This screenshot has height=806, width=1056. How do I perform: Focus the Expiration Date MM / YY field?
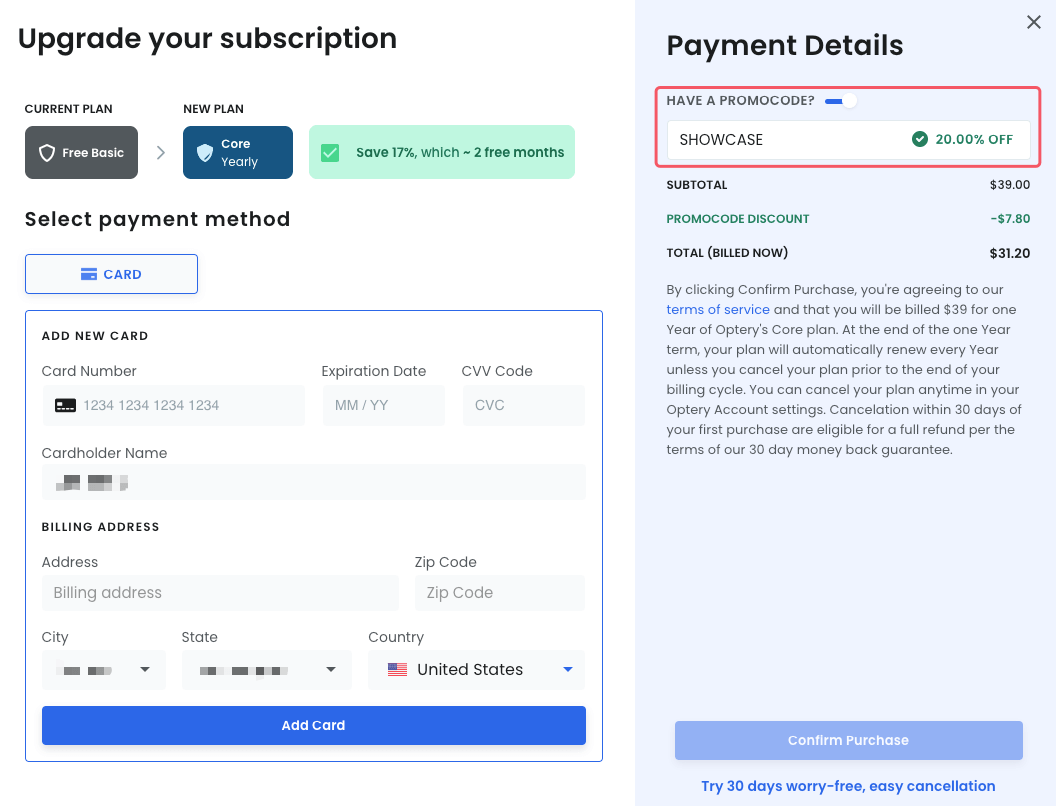point(382,405)
